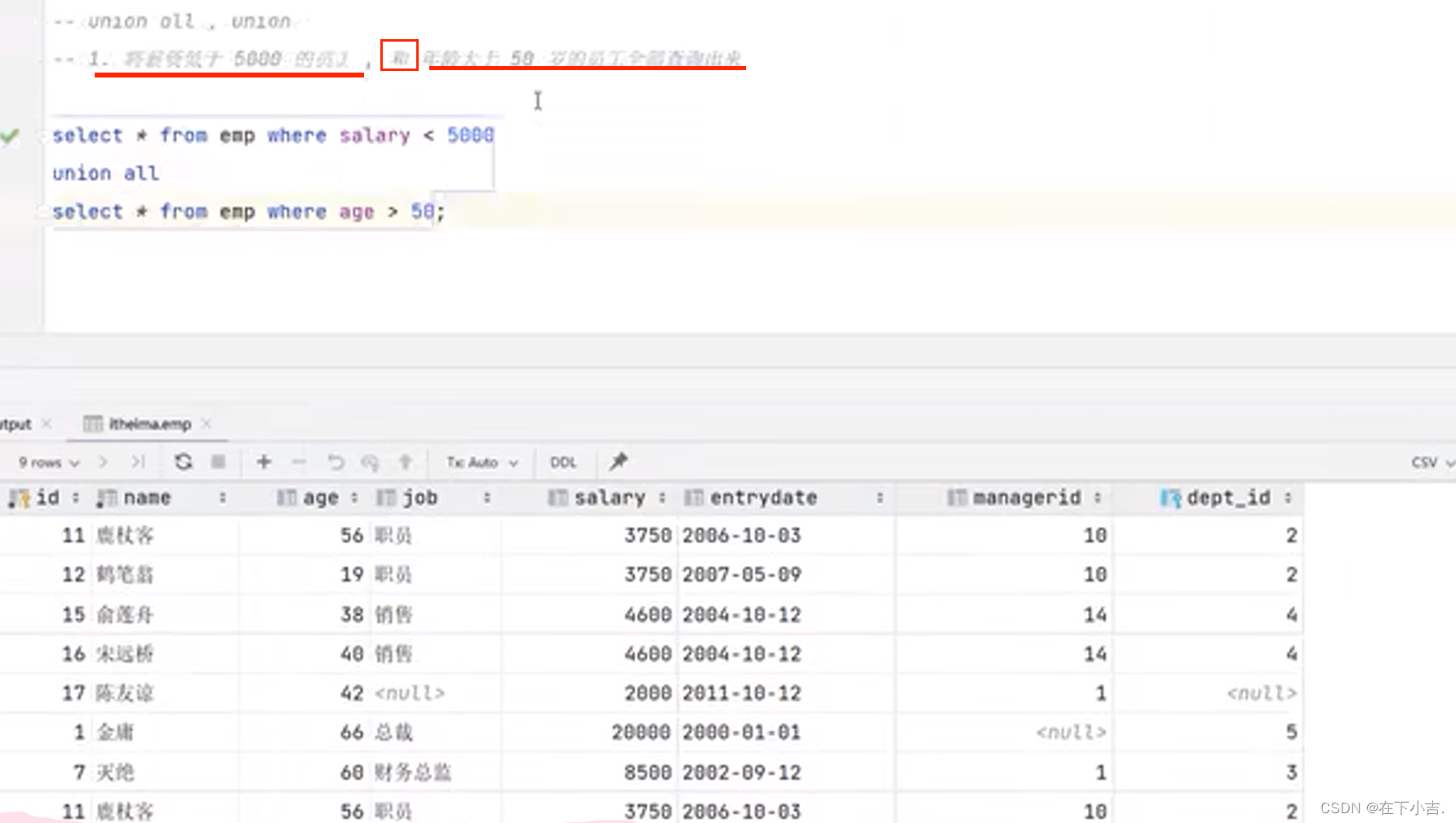Select salary cell 20000

coord(641,732)
